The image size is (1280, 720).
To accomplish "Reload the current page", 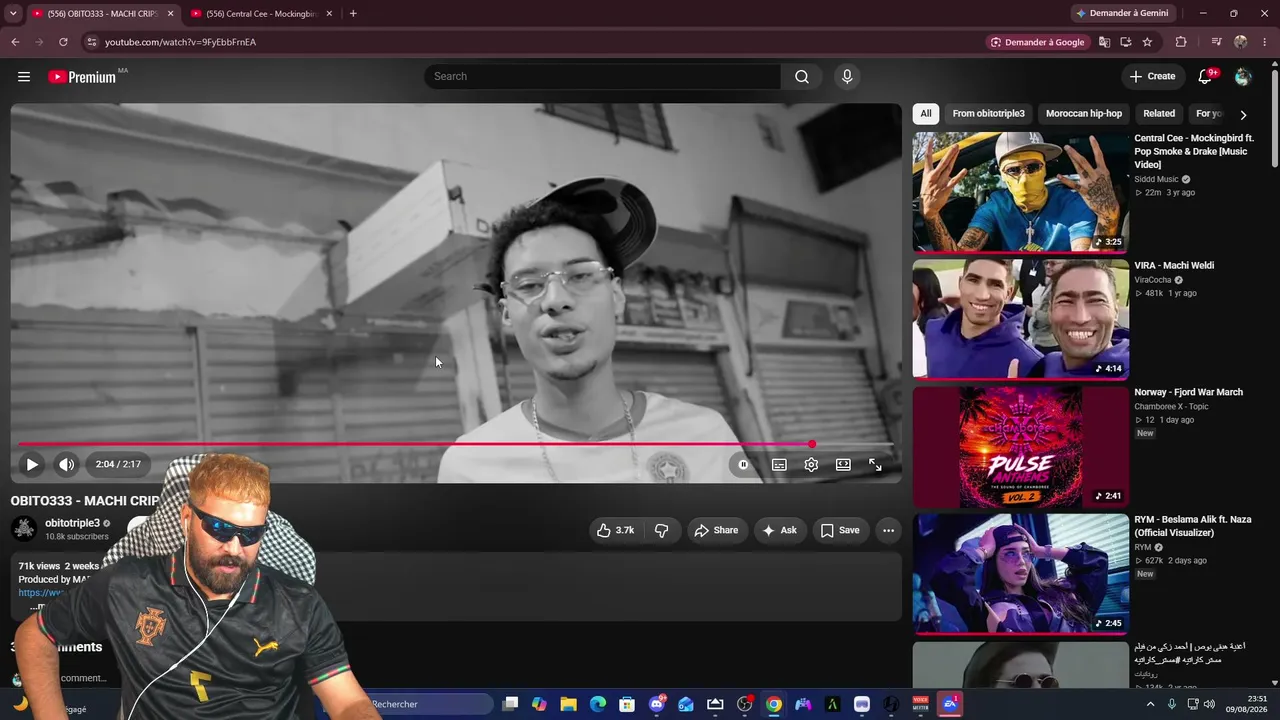I will (63, 42).
